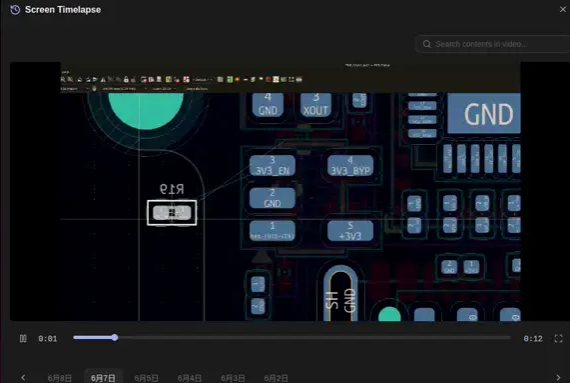Click the 0:12 total duration label
The height and width of the screenshot is (383, 570).
tap(533, 339)
